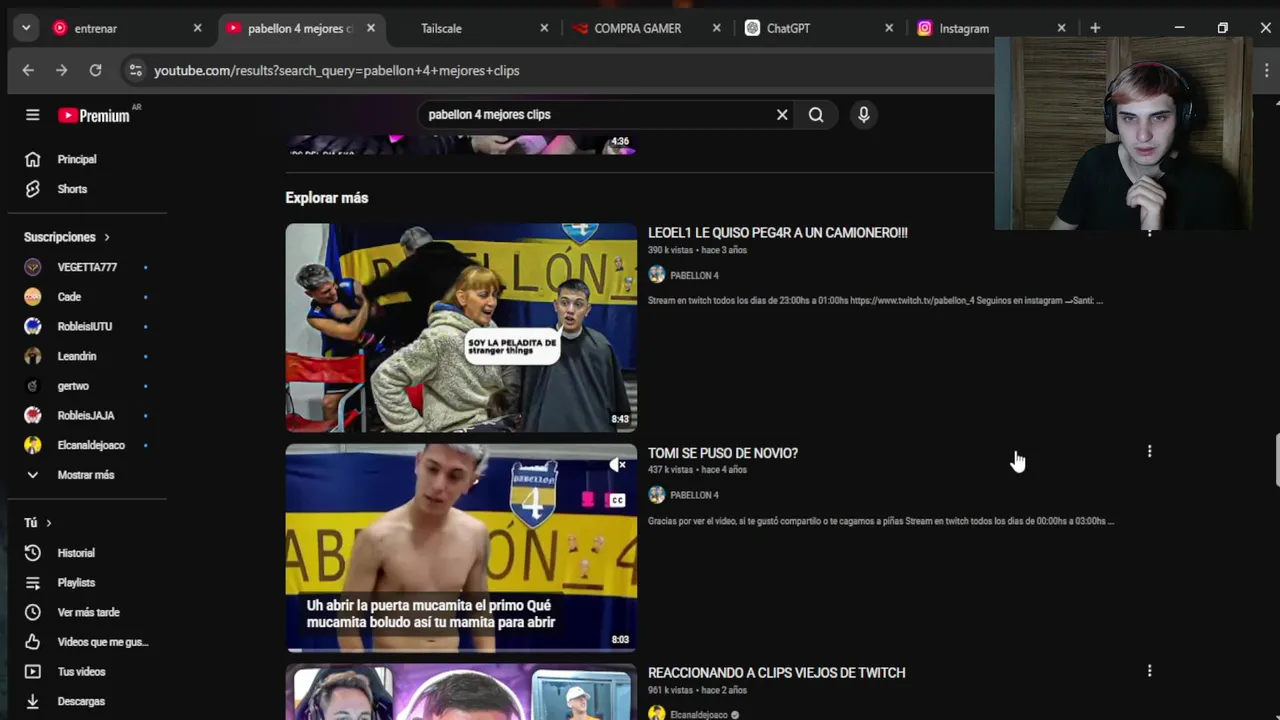The height and width of the screenshot is (720, 1280).
Task: Open PABELLON 4 channel under TOMI video
Action: [x=694, y=495]
